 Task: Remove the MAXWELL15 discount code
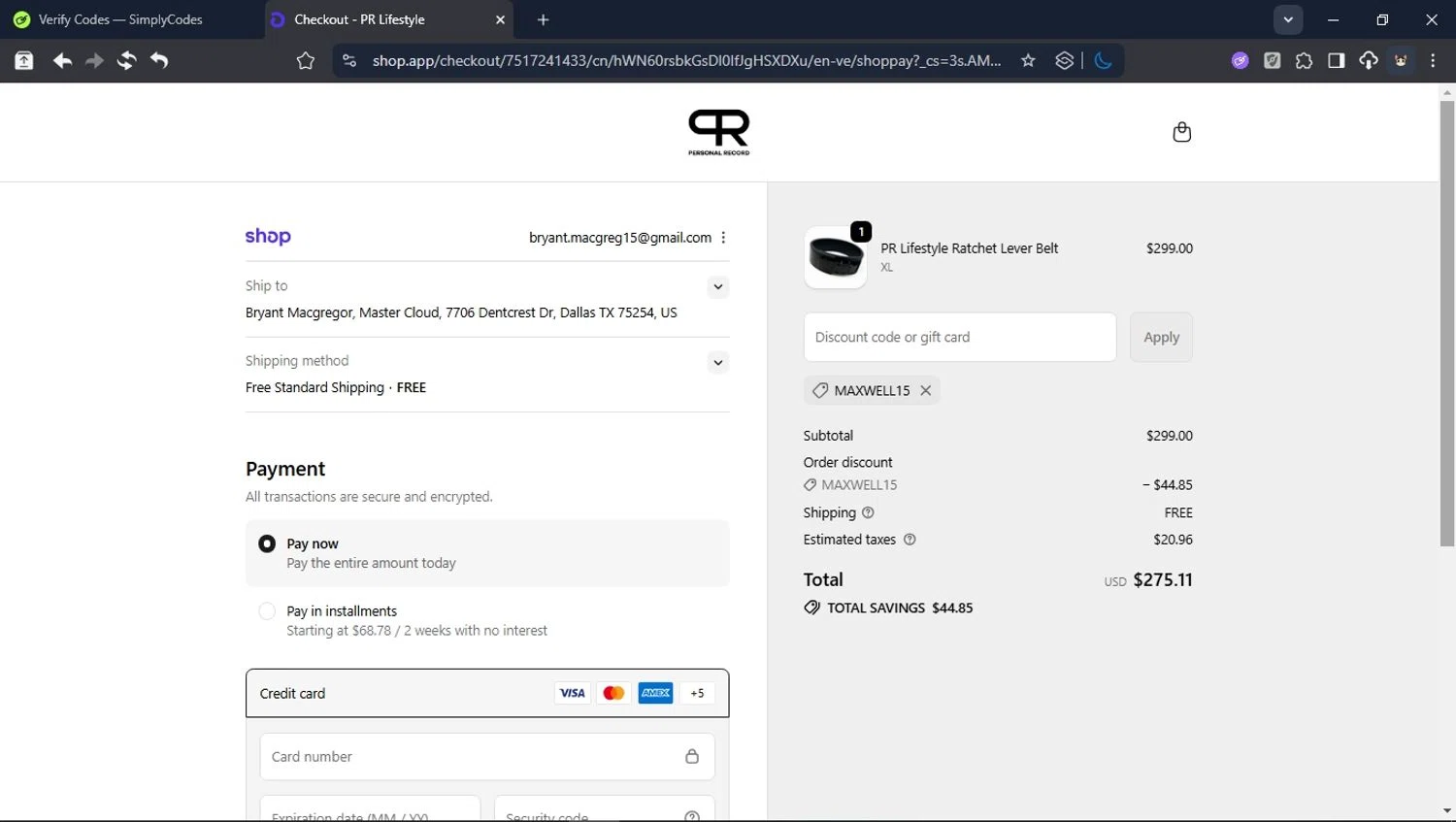click(925, 390)
